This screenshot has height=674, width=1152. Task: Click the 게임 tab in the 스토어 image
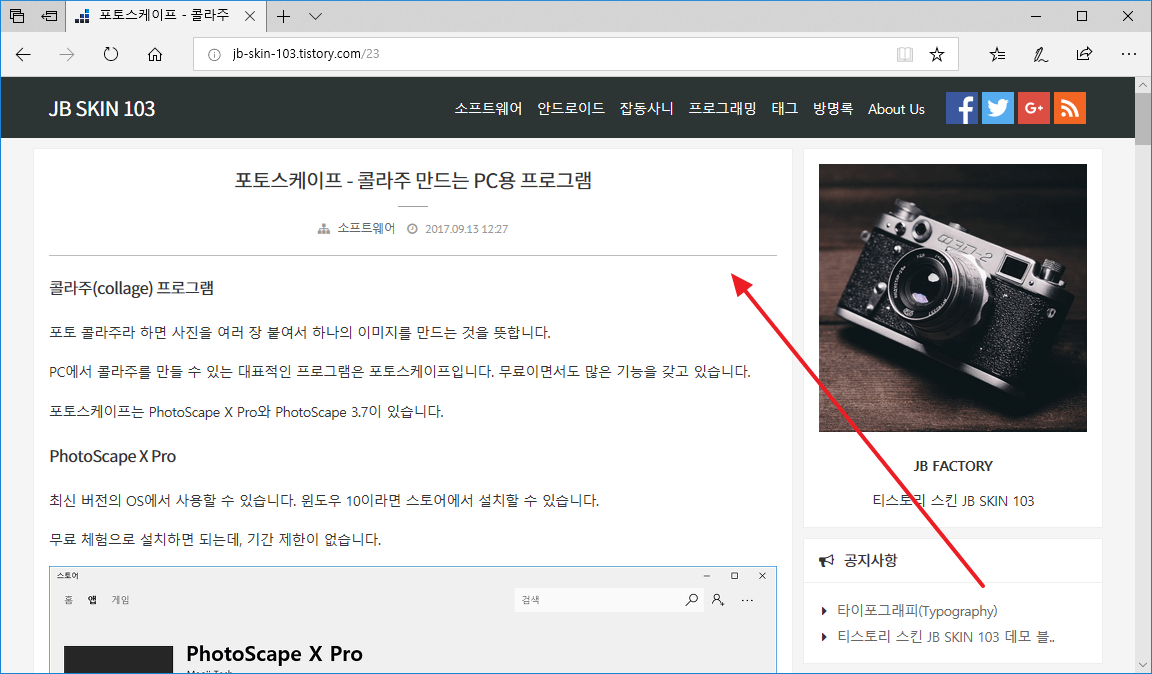point(120,600)
